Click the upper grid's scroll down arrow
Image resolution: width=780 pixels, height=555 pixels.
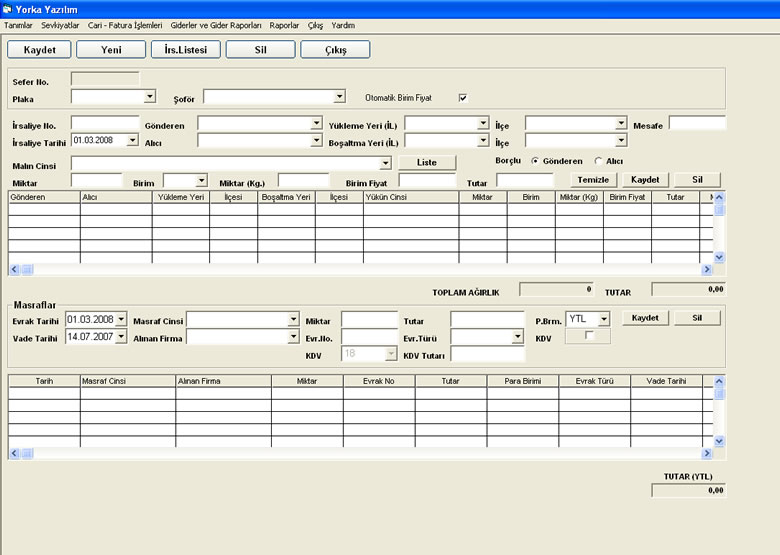719,258
